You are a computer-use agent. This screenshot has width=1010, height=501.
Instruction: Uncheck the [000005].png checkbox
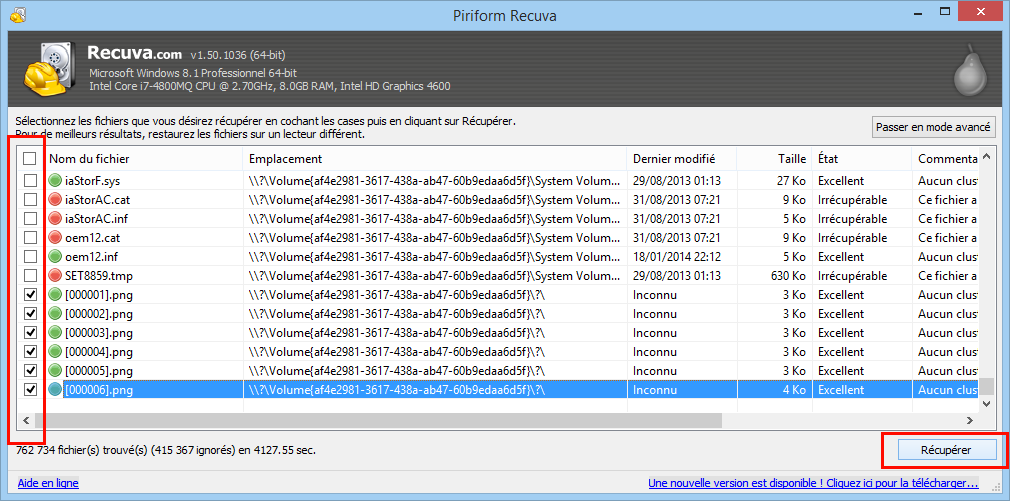tap(30, 371)
